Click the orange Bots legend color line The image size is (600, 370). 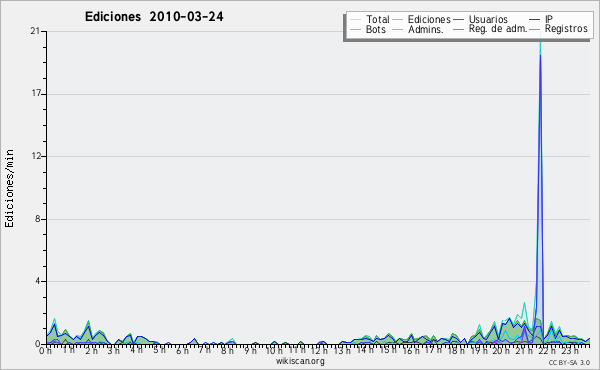pyautogui.click(x=355, y=29)
